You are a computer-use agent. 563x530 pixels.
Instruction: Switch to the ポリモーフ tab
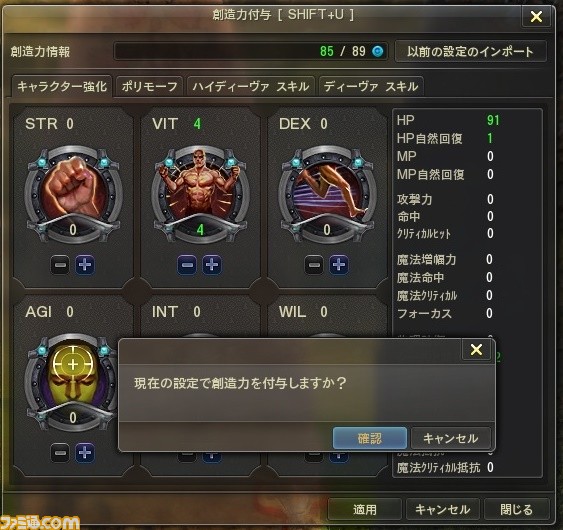point(149,87)
